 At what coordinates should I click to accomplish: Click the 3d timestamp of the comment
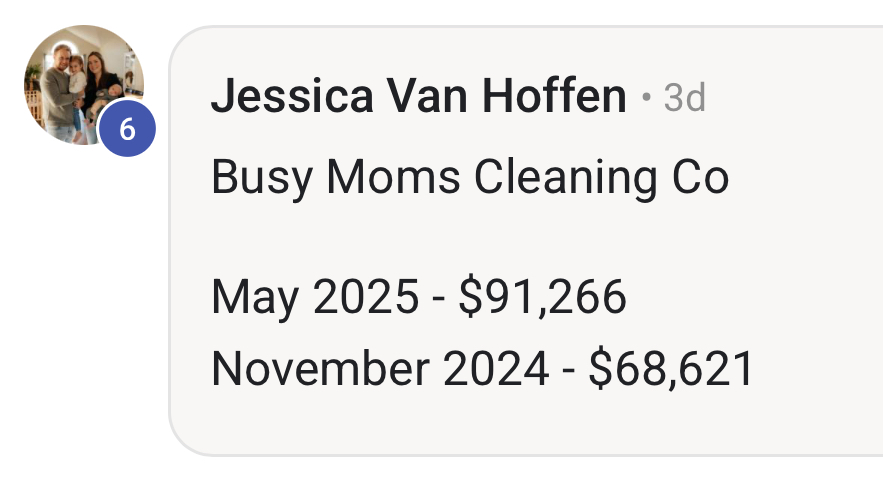click(684, 98)
